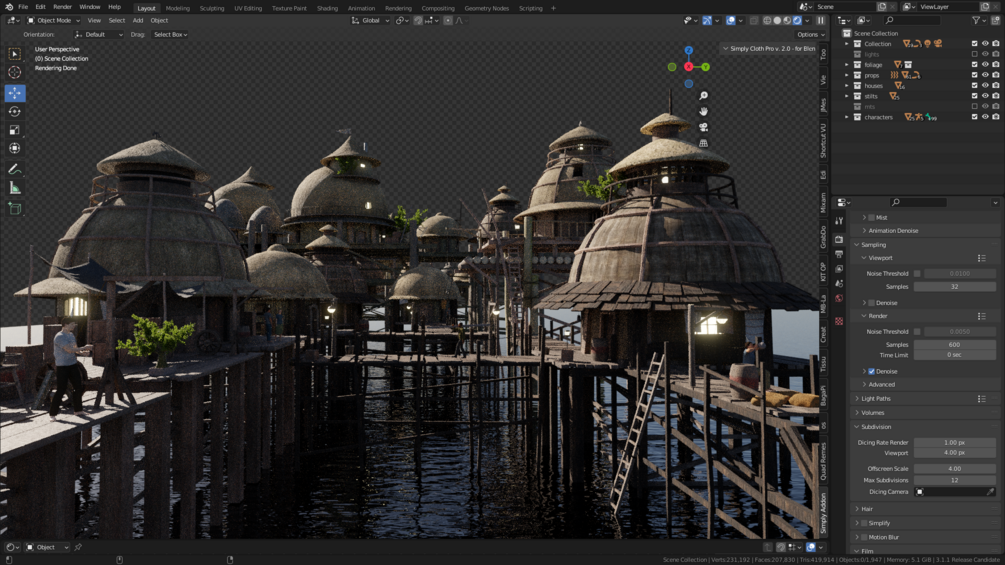This screenshot has height=565, width=1005.
Task: Select the Select Box tool in toolbar
Action: (x=15, y=54)
